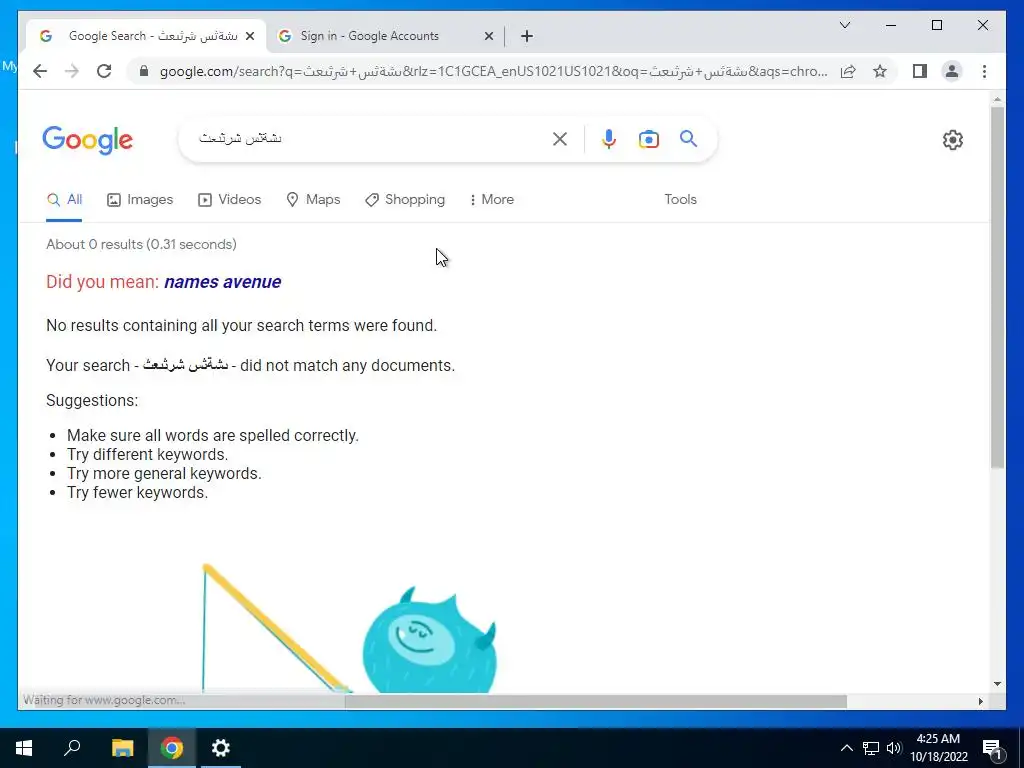Open Chrome three-dot menu
The width and height of the screenshot is (1024, 768).
point(984,71)
